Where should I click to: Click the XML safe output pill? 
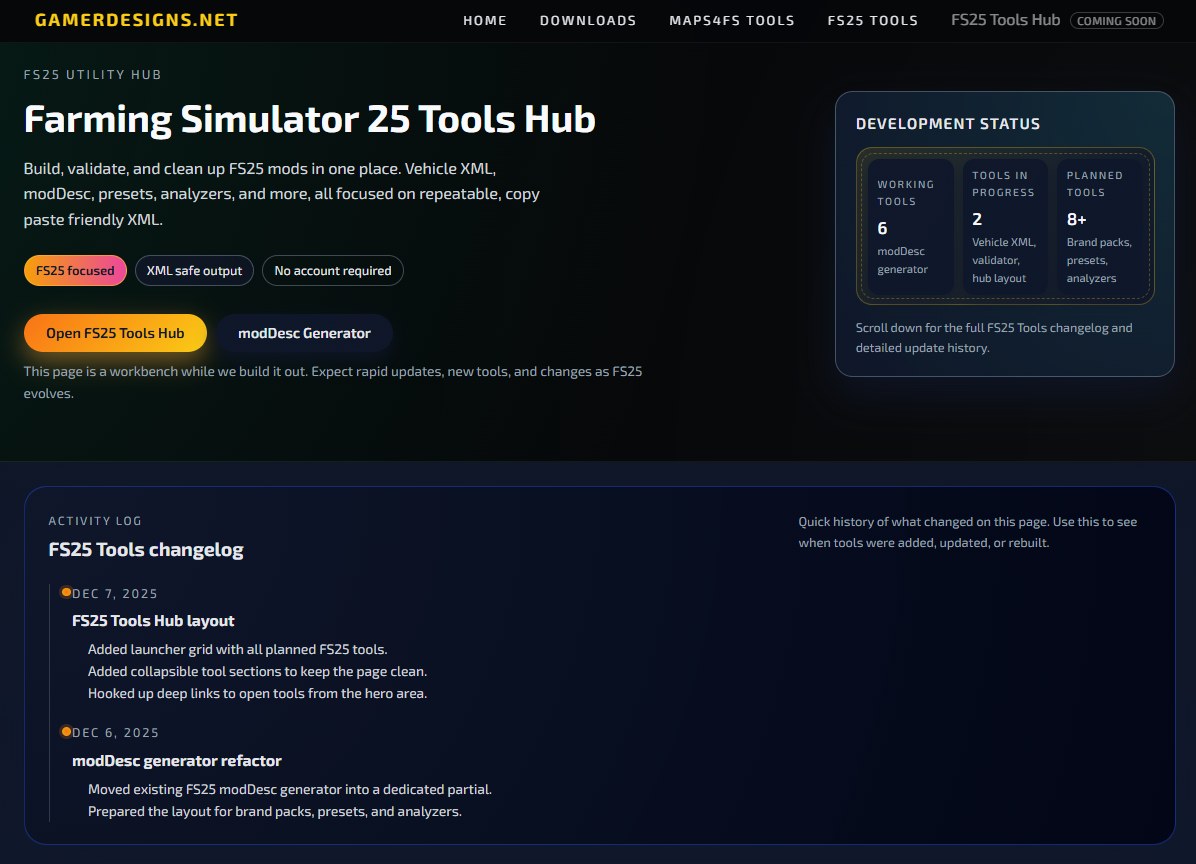[x=194, y=271]
